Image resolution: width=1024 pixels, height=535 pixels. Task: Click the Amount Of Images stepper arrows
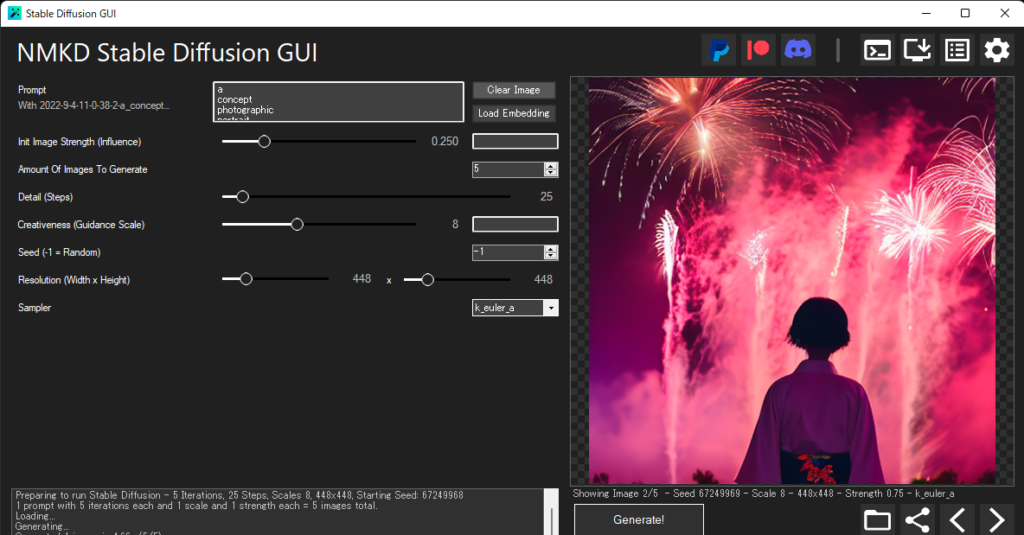click(551, 170)
